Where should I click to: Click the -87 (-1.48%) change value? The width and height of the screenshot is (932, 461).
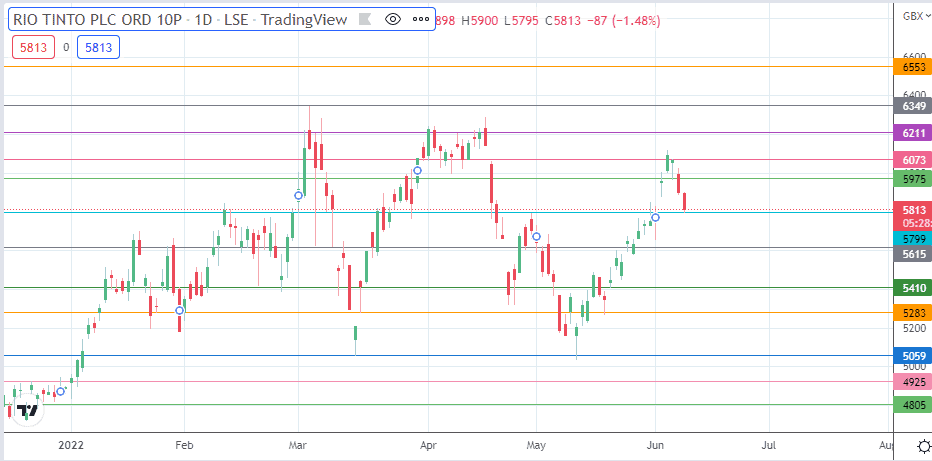623,21
